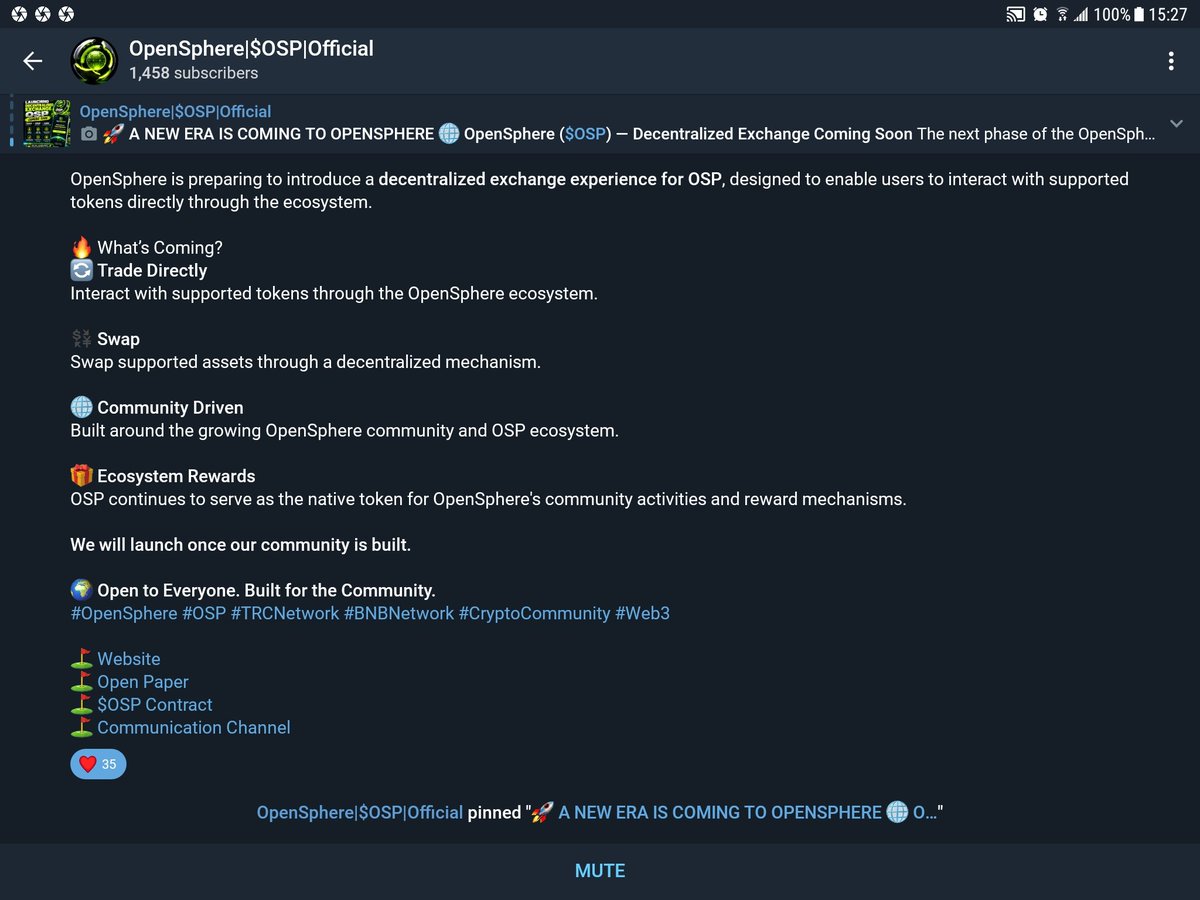Select the 'Community Driven' heading text
Image resolution: width=1200 pixels, height=900 pixels.
click(170, 407)
